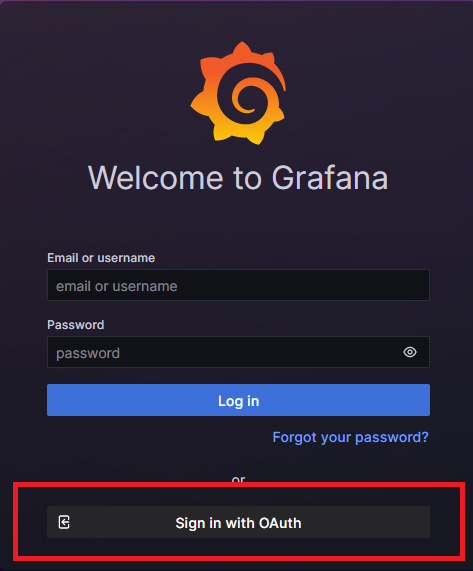
Task: Click the 'Sign in with OAuth' text
Action: (238, 523)
